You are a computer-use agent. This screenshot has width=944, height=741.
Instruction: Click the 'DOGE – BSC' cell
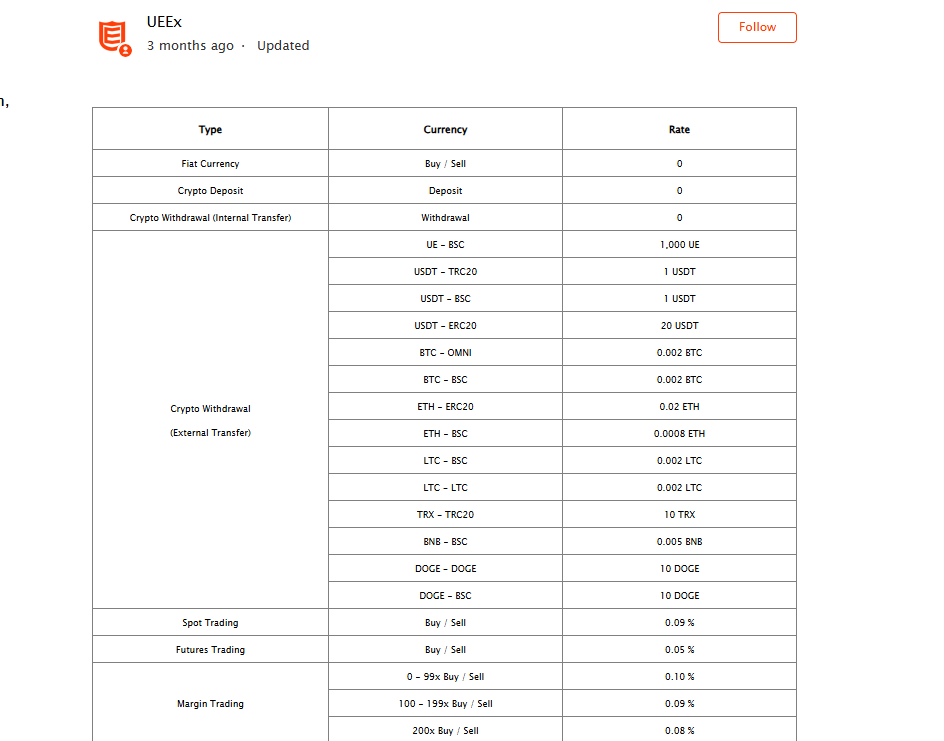445,596
